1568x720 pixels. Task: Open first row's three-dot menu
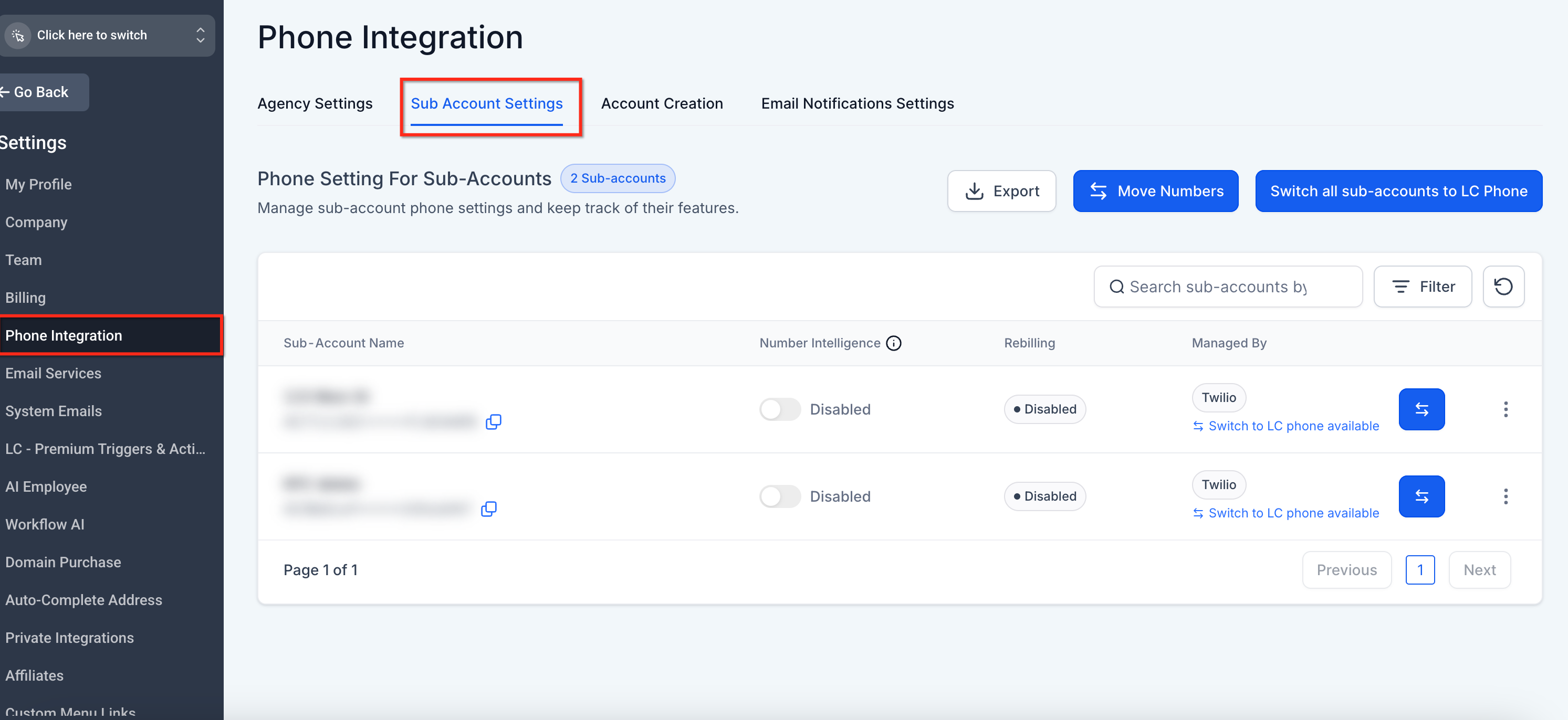[1506, 409]
